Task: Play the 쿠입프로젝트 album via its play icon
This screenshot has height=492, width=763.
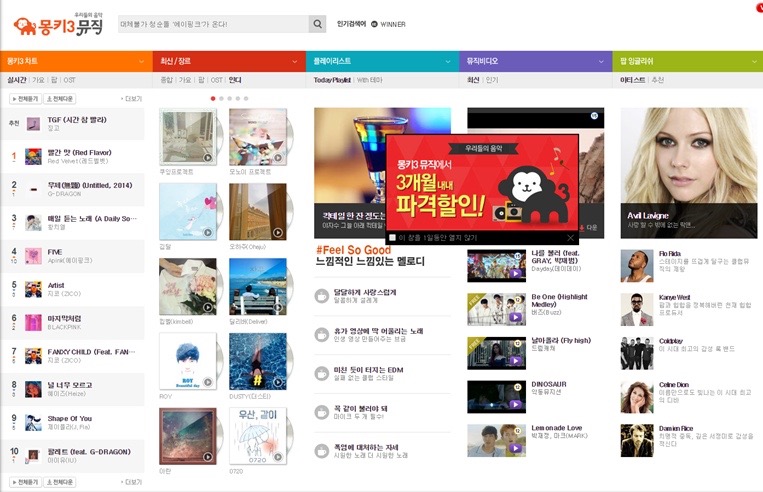Action: point(208,158)
